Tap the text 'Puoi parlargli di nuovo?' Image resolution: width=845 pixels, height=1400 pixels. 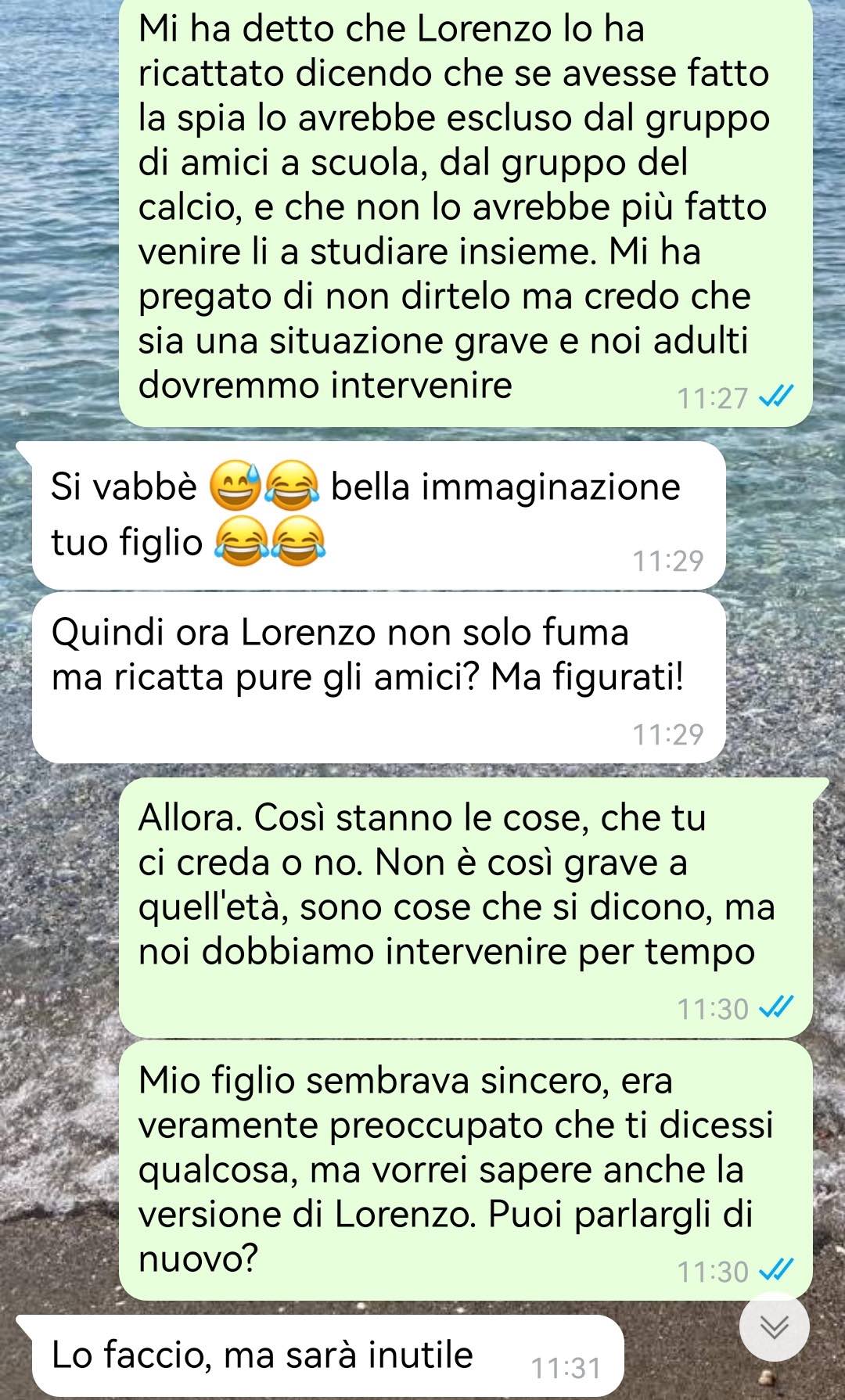pos(445,1236)
